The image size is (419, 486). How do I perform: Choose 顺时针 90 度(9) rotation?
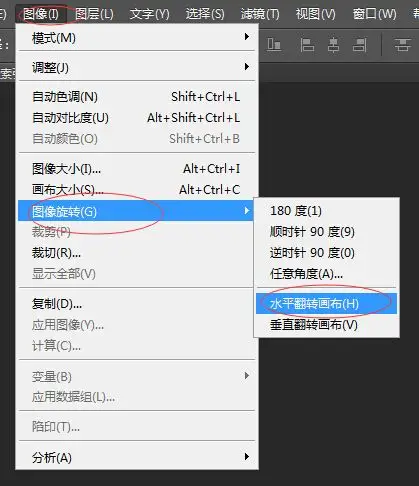coord(326,232)
